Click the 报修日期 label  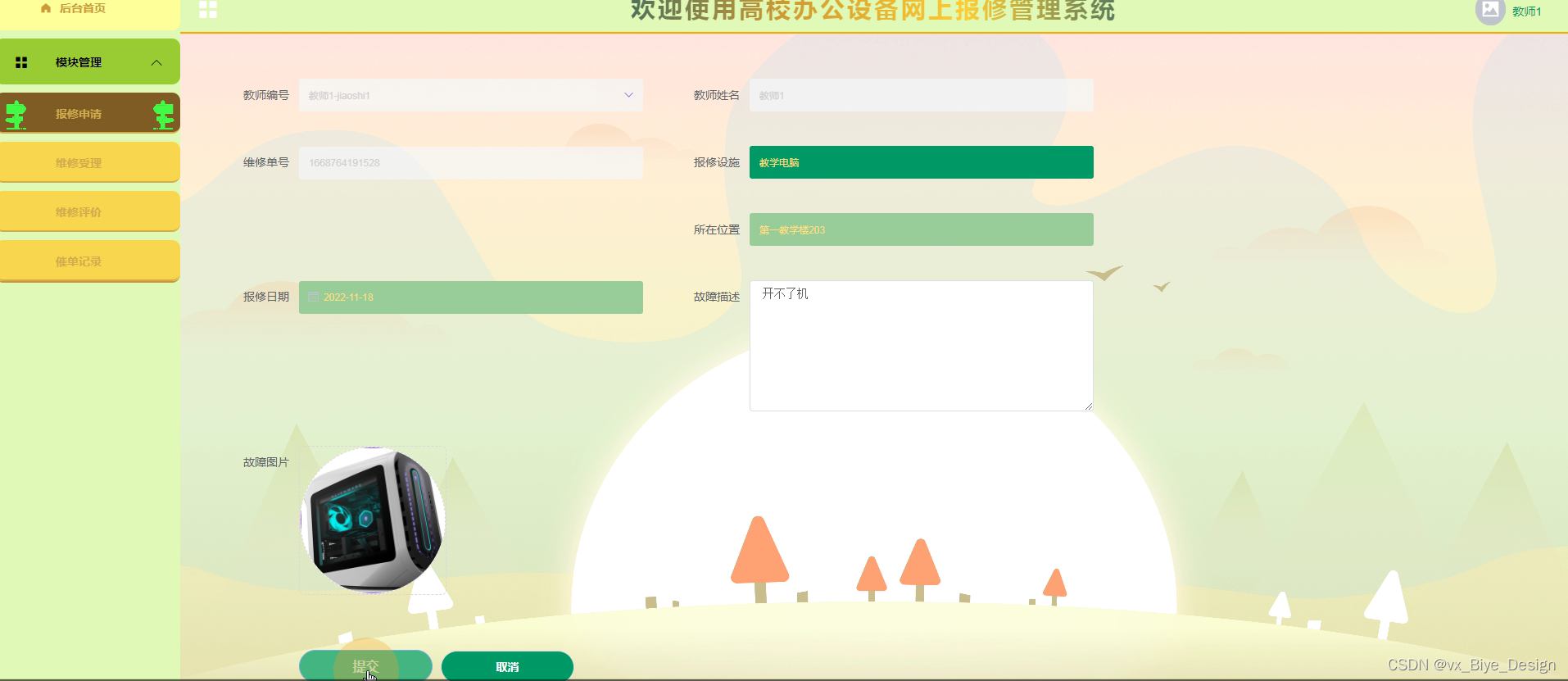pos(266,297)
